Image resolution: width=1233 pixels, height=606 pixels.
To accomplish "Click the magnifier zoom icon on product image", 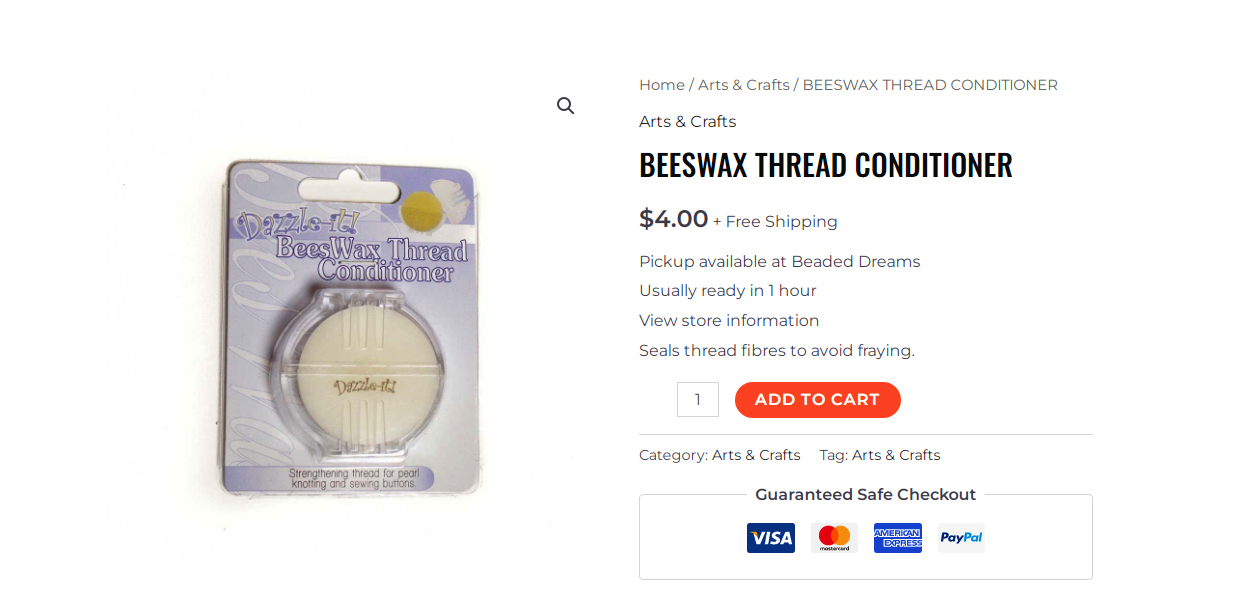I will coord(566,106).
